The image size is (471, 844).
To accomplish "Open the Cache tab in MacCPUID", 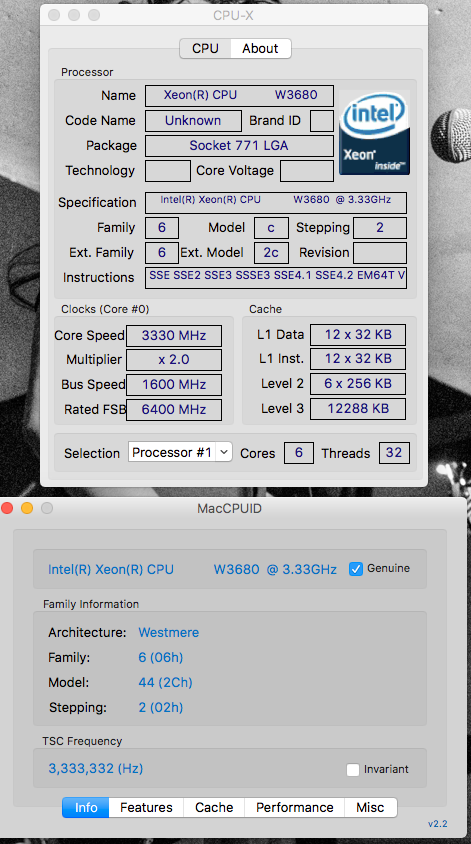I will (214, 807).
